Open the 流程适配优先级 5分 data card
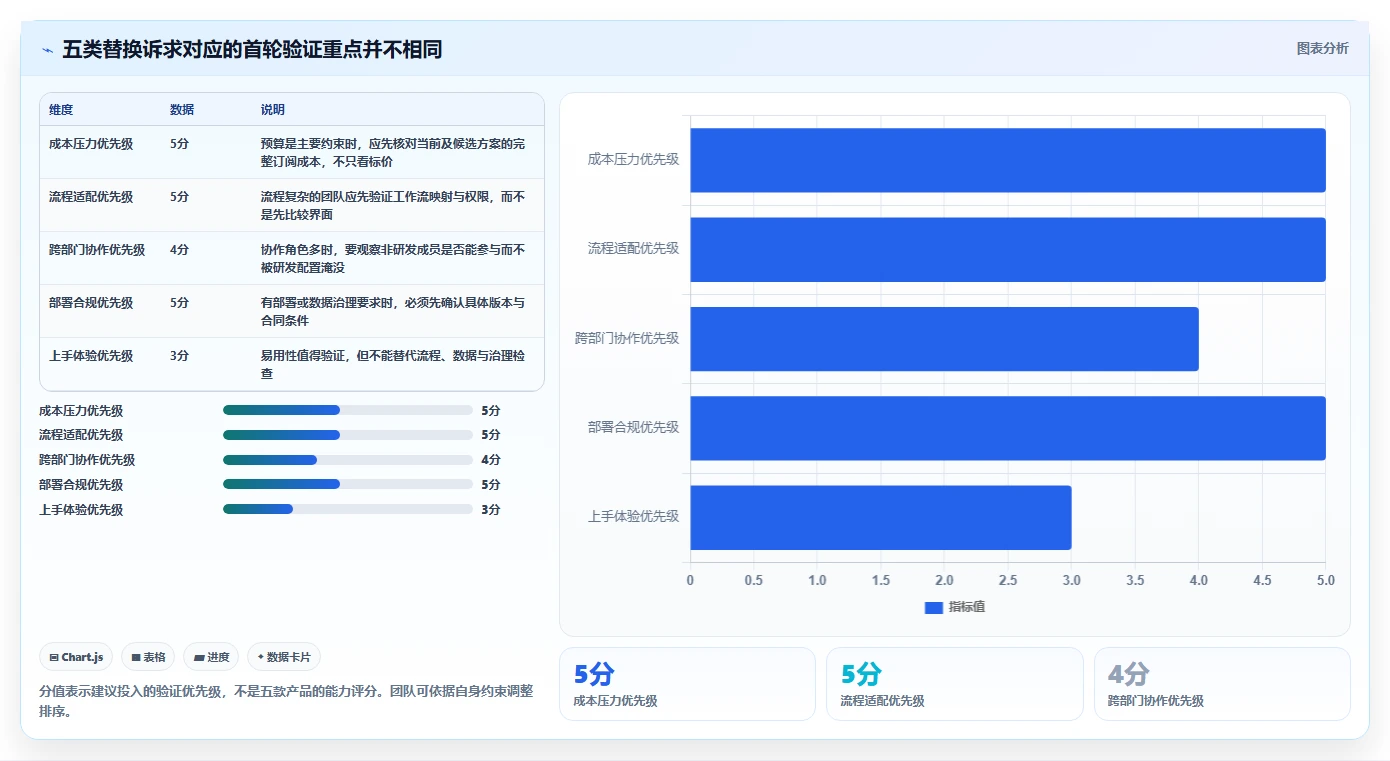The image size is (1390, 761). point(955,684)
